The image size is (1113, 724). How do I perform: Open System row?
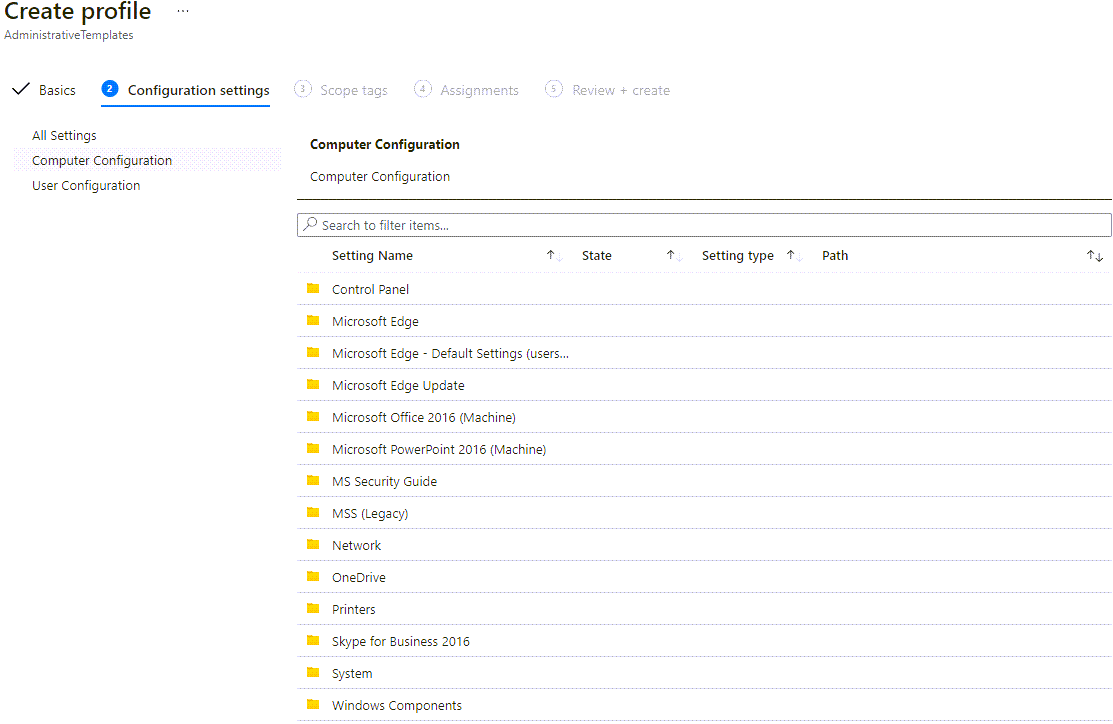pos(704,672)
